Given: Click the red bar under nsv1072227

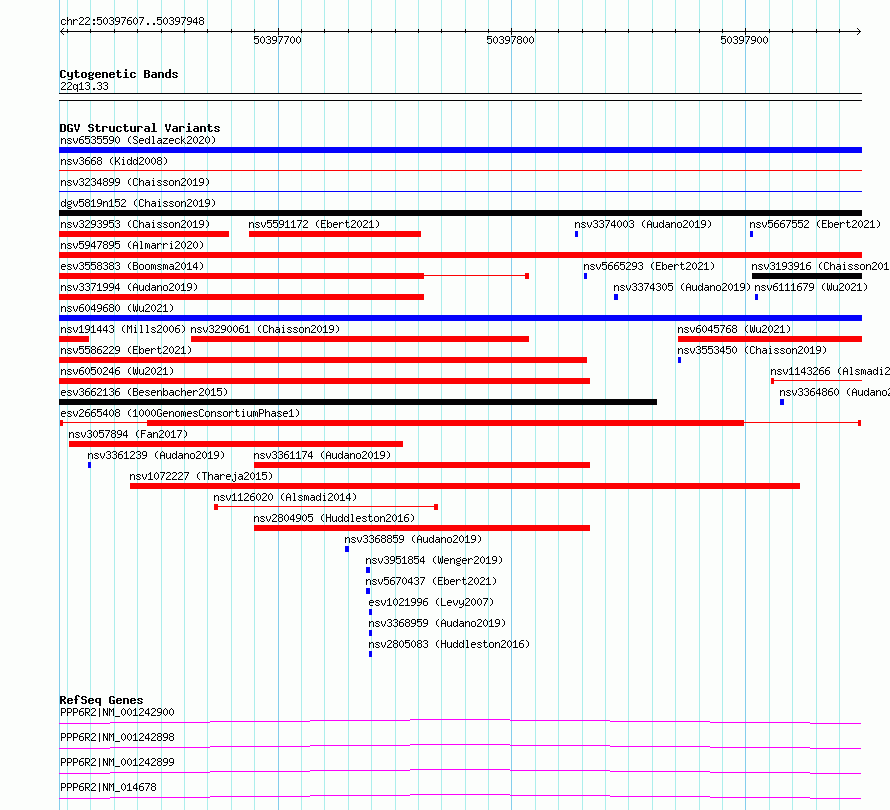Looking at the screenshot, I should (465, 486).
